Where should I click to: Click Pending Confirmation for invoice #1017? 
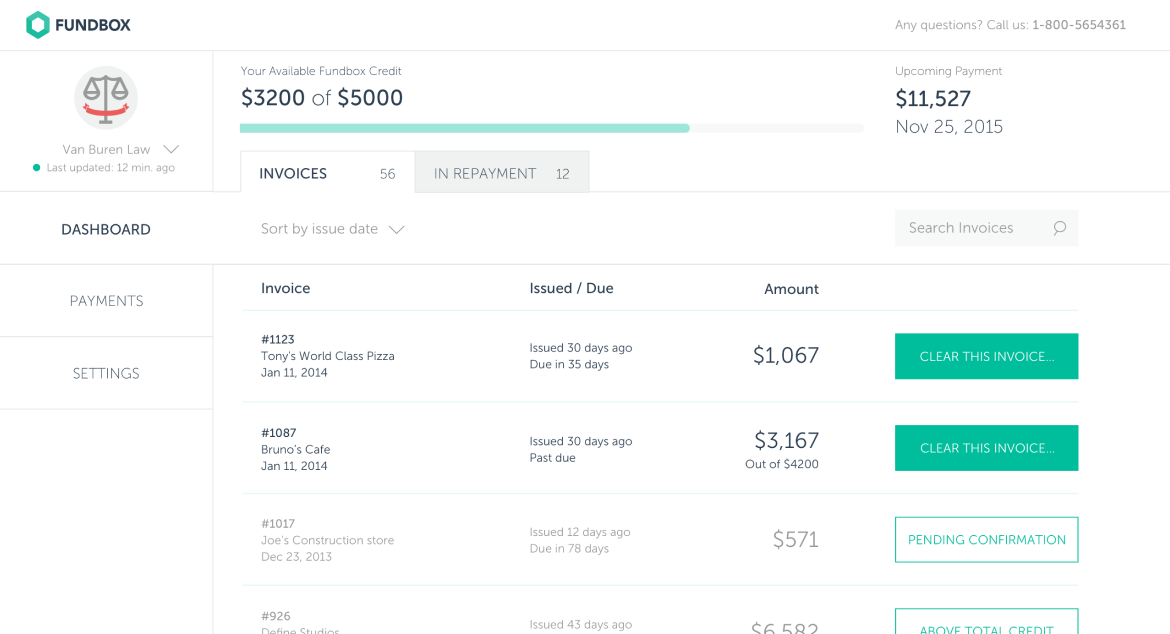(986, 539)
